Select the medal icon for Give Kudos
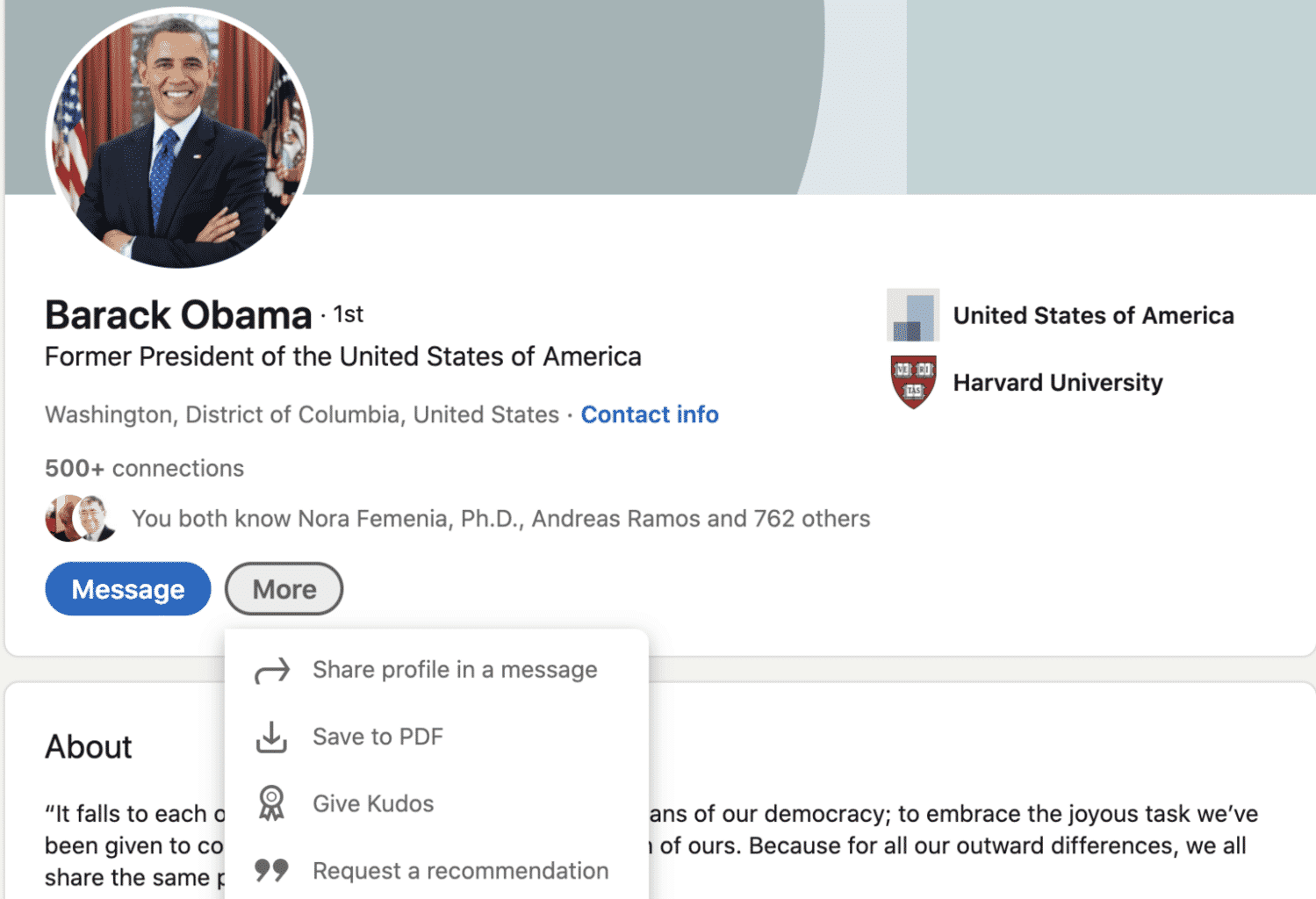This screenshot has width=1316, height=899. coord(272,802)
